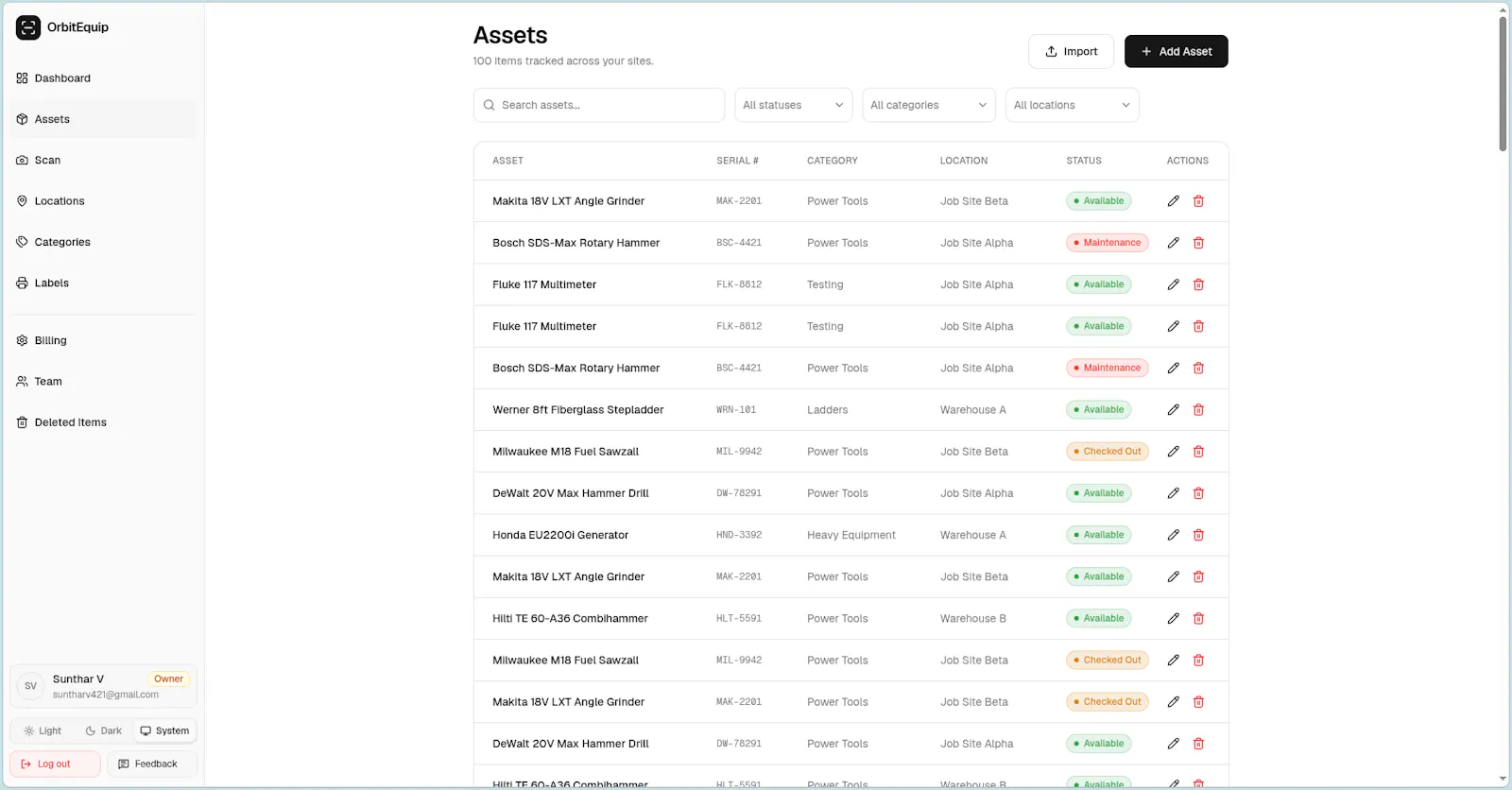Click the Ladders category cell
This screenshot has height=790, width=1512.
tap(828, 410)
